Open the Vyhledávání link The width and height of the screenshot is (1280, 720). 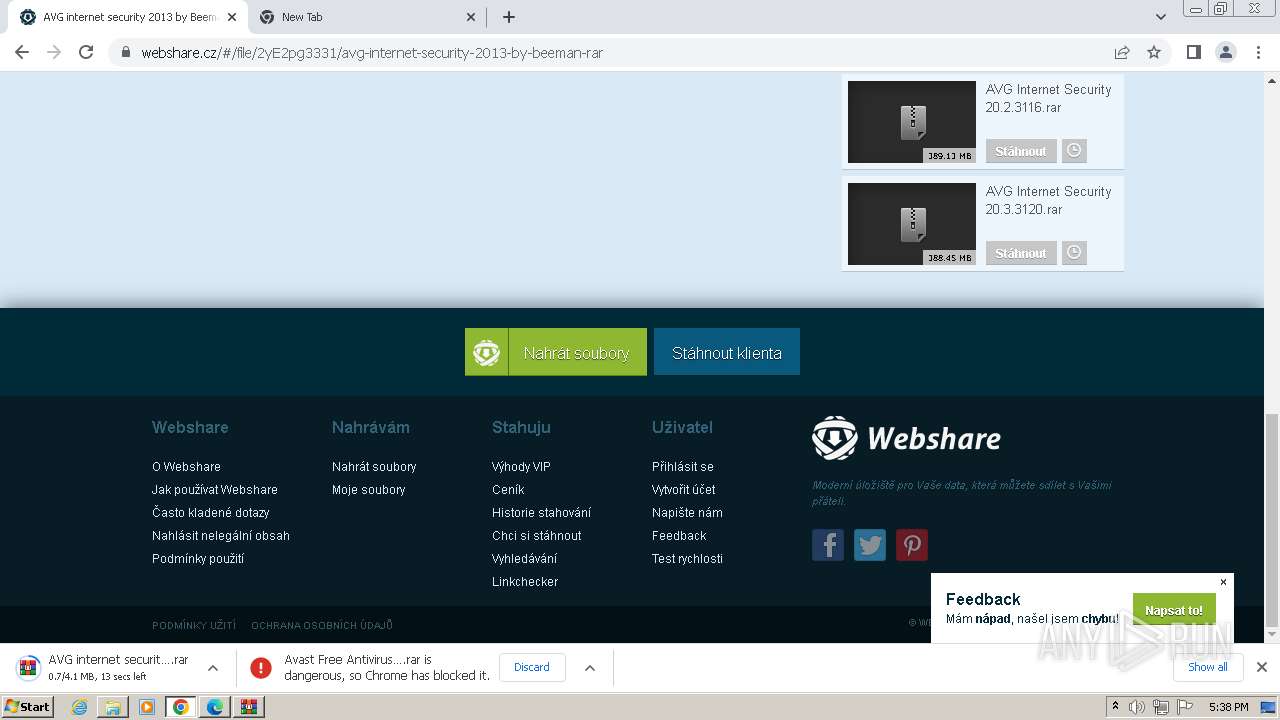pos(524,559)
